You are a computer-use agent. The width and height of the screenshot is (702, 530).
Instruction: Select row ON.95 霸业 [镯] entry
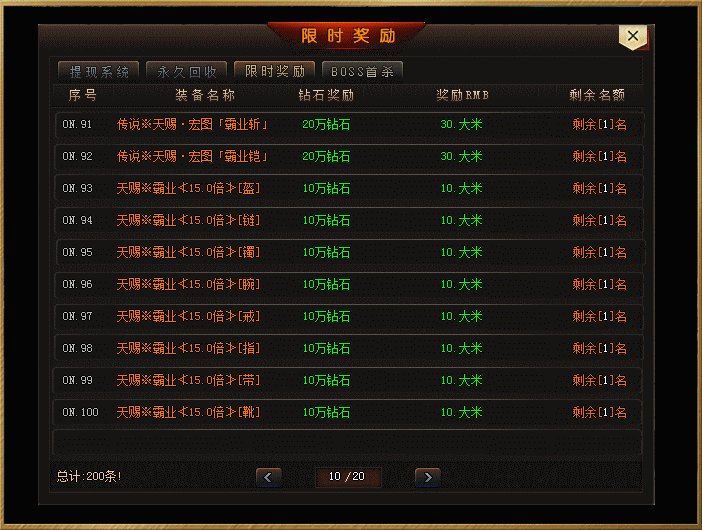[349, 252]
